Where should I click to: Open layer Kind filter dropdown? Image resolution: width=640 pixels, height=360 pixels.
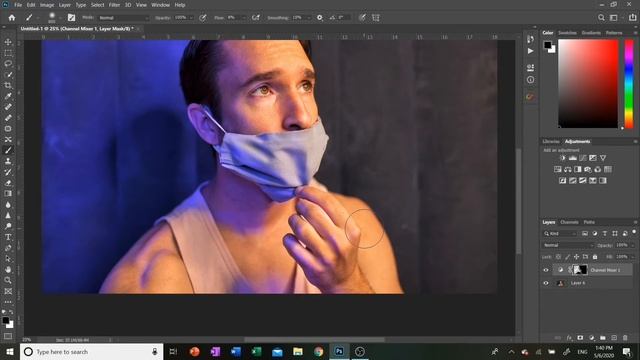[x=559, y=233]
